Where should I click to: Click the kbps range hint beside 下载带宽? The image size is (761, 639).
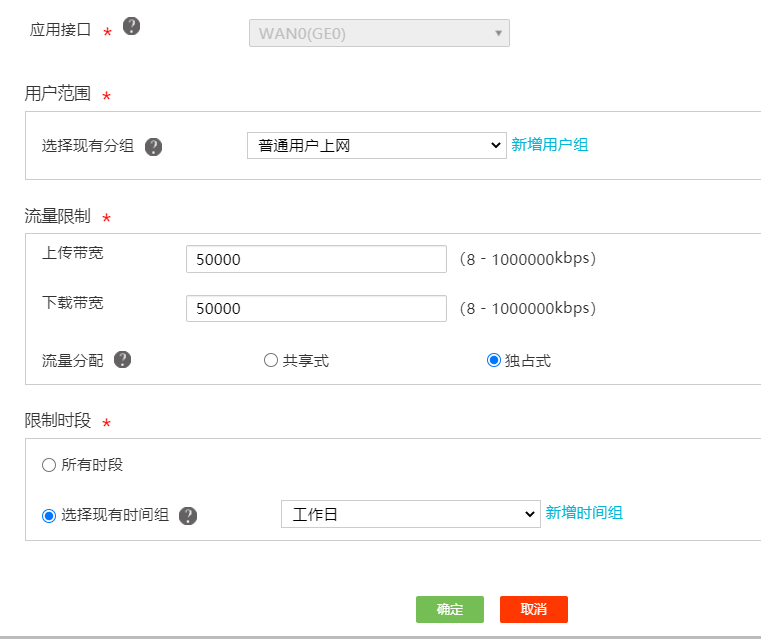click(528, 308)
